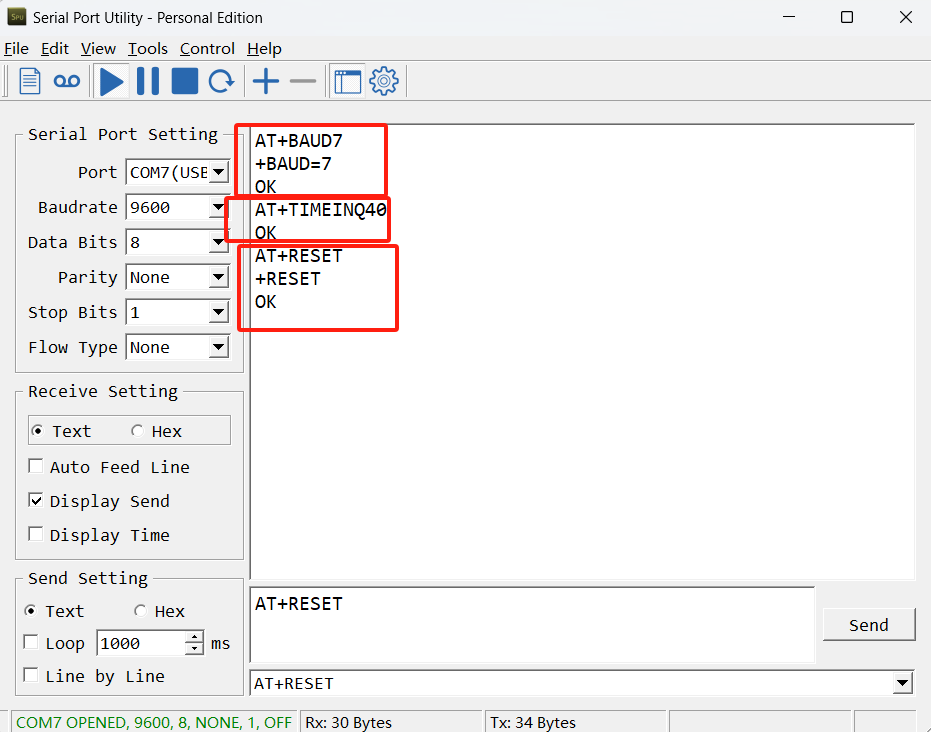Click the record tape loop icon

[66, 81]
